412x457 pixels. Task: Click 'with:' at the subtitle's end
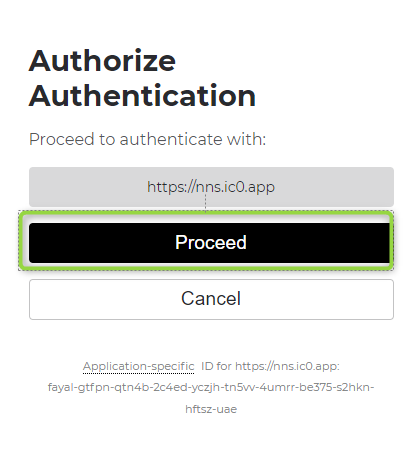(246, 139)
